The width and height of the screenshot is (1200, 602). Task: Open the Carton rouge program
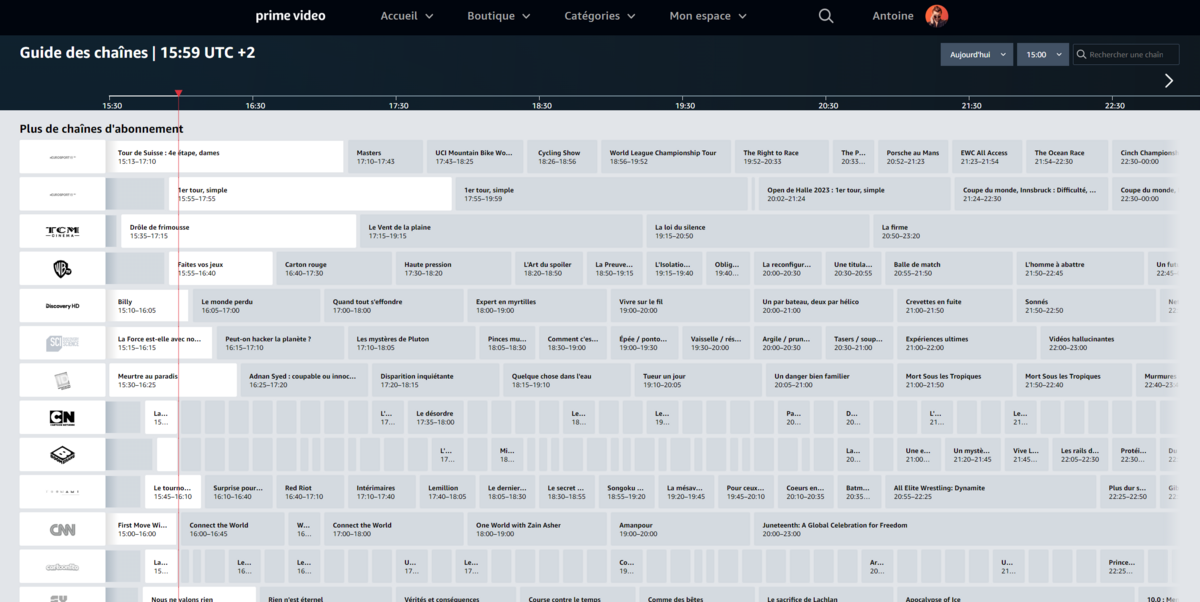(x=334, y=268)
